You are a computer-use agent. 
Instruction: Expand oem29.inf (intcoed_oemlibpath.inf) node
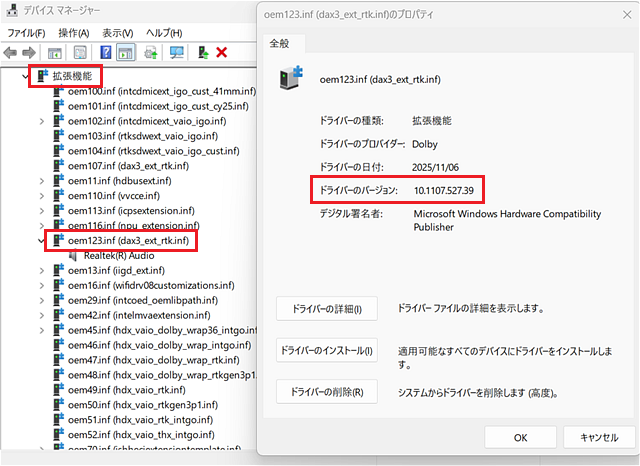tap(42, 301)
